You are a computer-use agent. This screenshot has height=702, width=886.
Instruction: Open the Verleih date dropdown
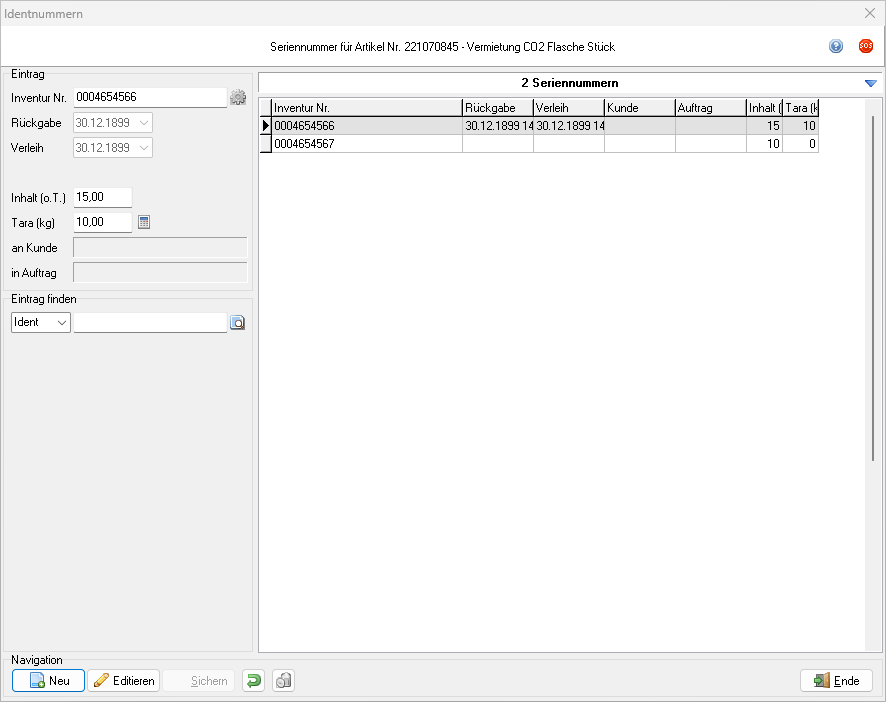(145, 147)
